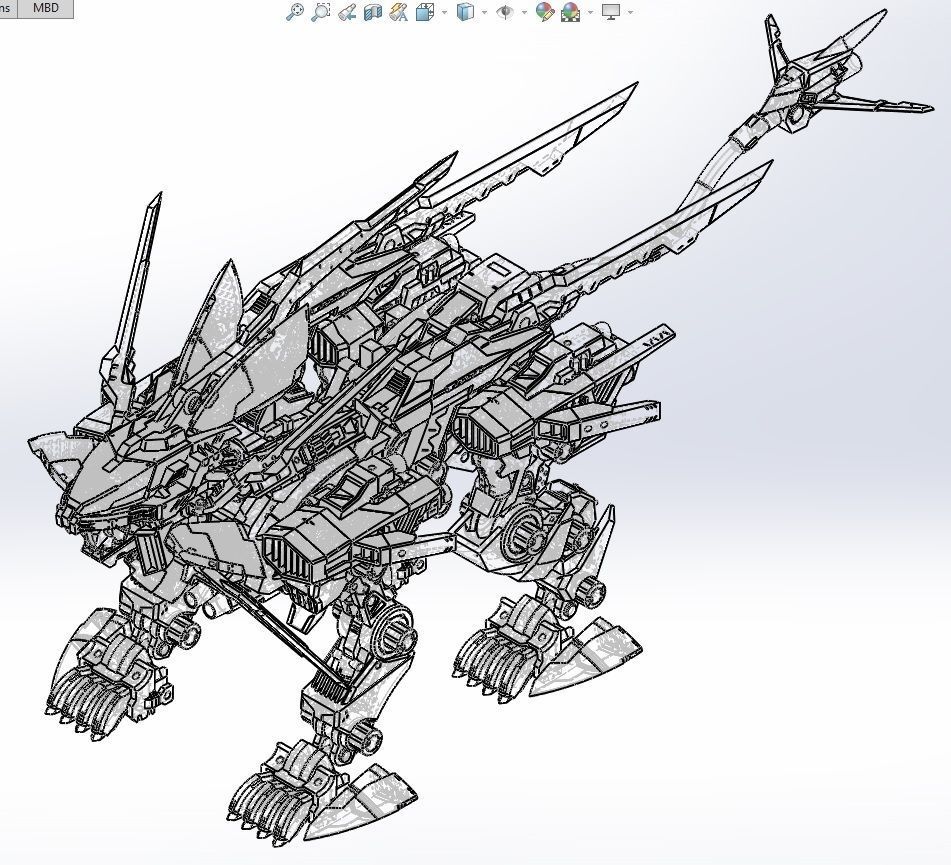This screenshot has height=865, width=951.
Task: Expand the View Settings dropdown arrow
Action: tap(631, 12)
